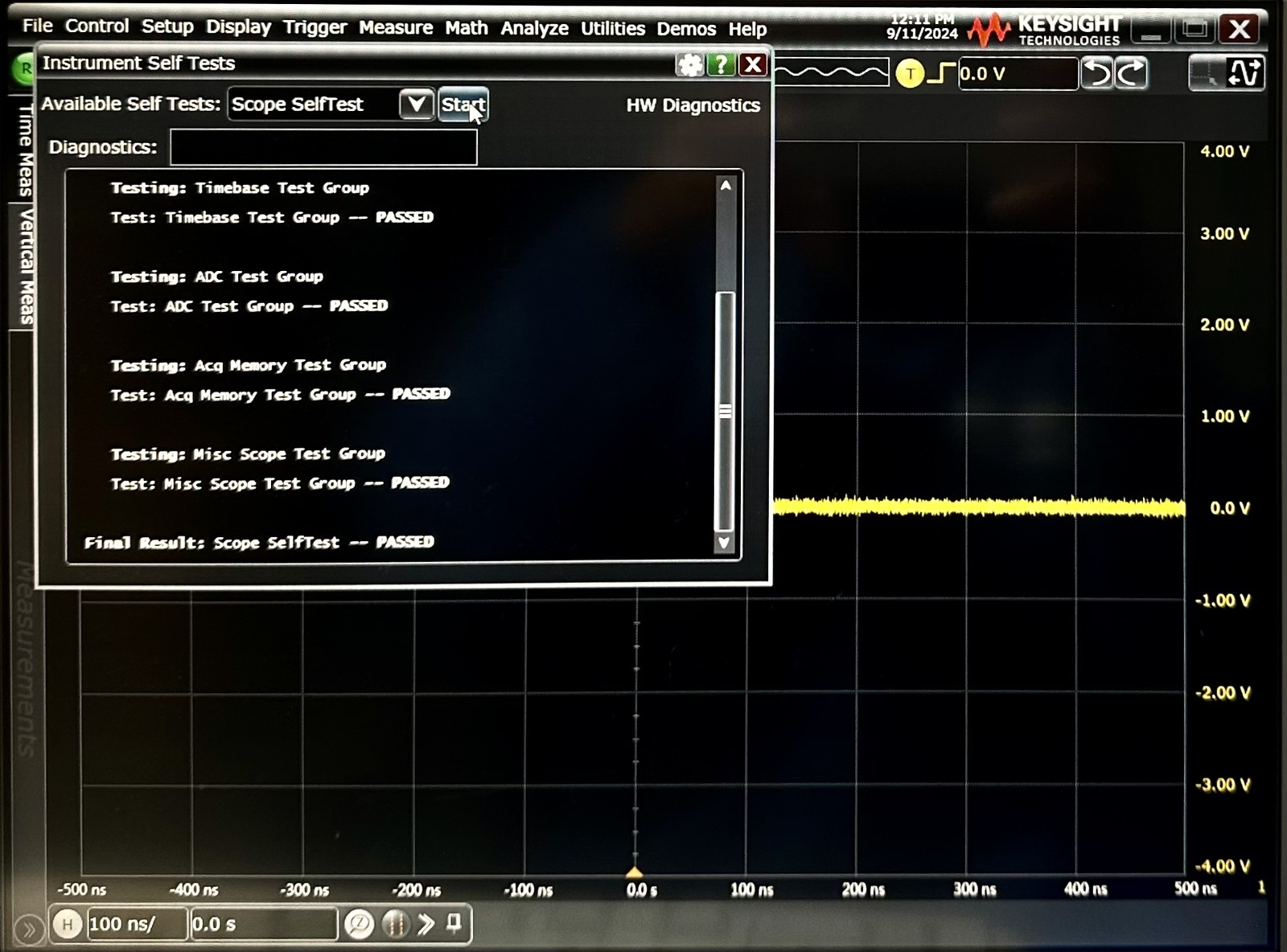Select the yellow T trigger source indicator
1287x952 pixels.
pos(911,72)
